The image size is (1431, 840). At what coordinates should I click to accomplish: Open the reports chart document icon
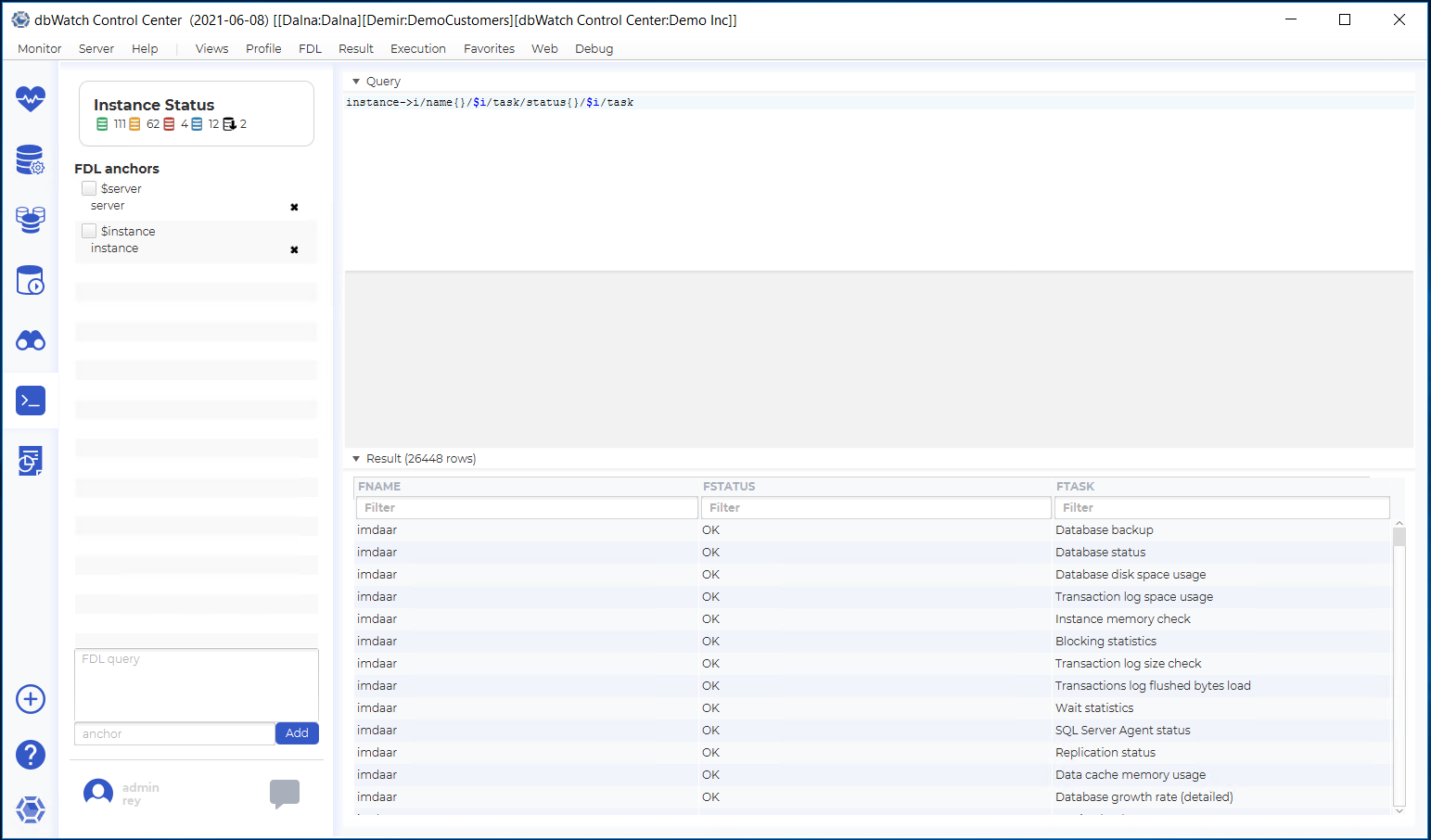[31, 461]
